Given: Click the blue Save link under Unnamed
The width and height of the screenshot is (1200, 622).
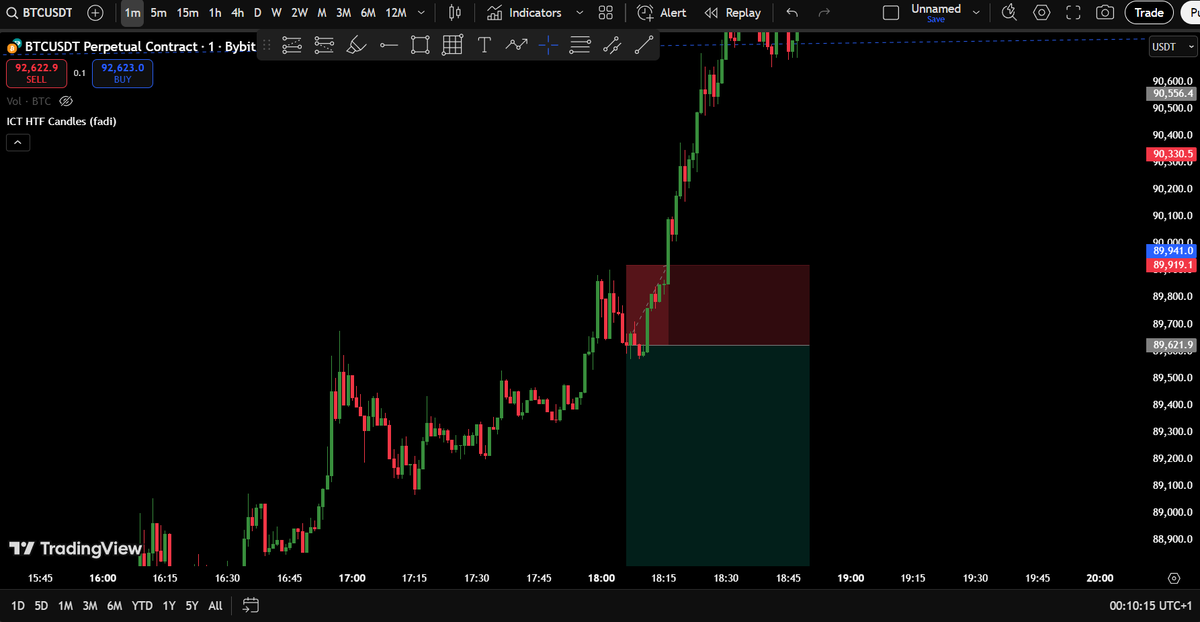Looking at the screenshot, I should (936, 19).
